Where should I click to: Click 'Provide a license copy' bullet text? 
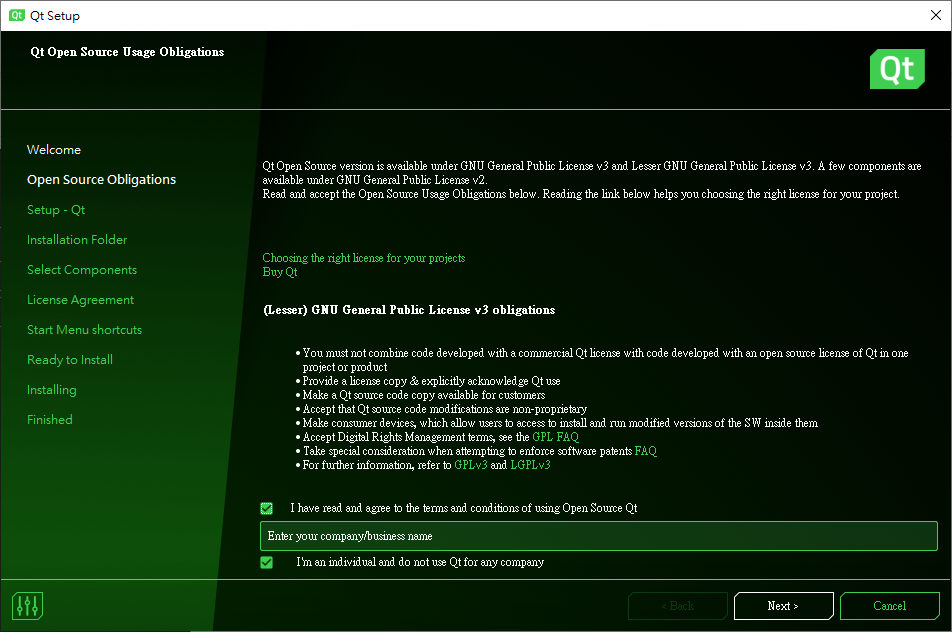pyautogui.click(x=431, y=381)
